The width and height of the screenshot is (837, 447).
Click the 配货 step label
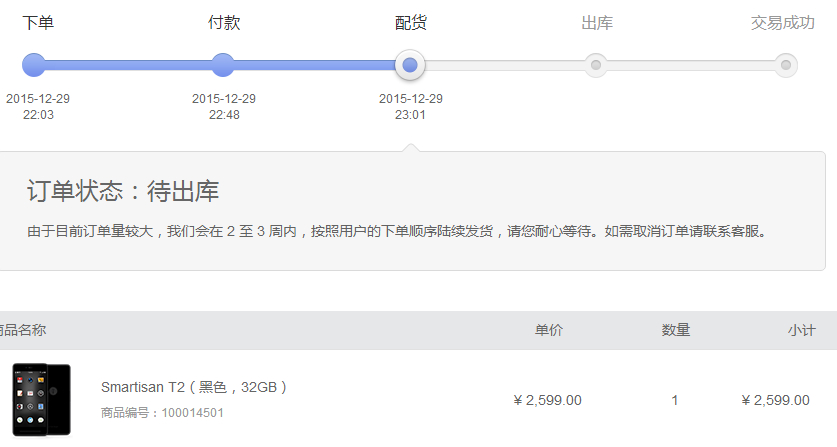click(410, 23)
